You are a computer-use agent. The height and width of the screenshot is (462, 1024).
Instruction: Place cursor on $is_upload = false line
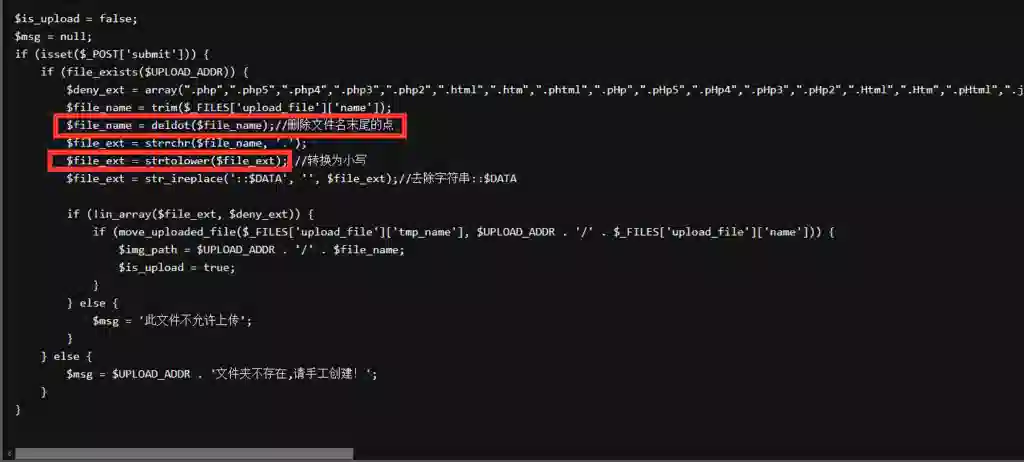pyautogui.click(x=76, y=19)
